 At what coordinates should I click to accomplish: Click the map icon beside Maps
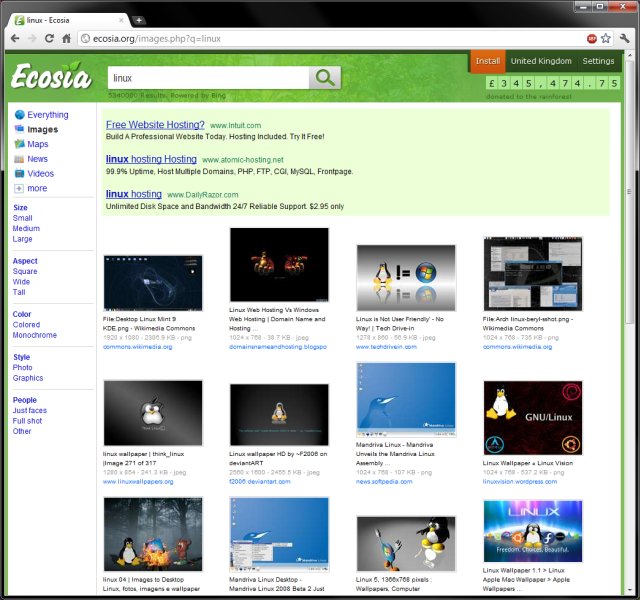(x=19, y=144)
